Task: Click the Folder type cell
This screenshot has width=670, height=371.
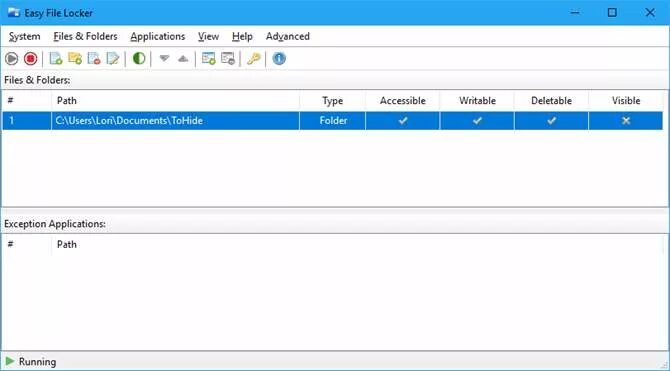Action: click(333, 121)
